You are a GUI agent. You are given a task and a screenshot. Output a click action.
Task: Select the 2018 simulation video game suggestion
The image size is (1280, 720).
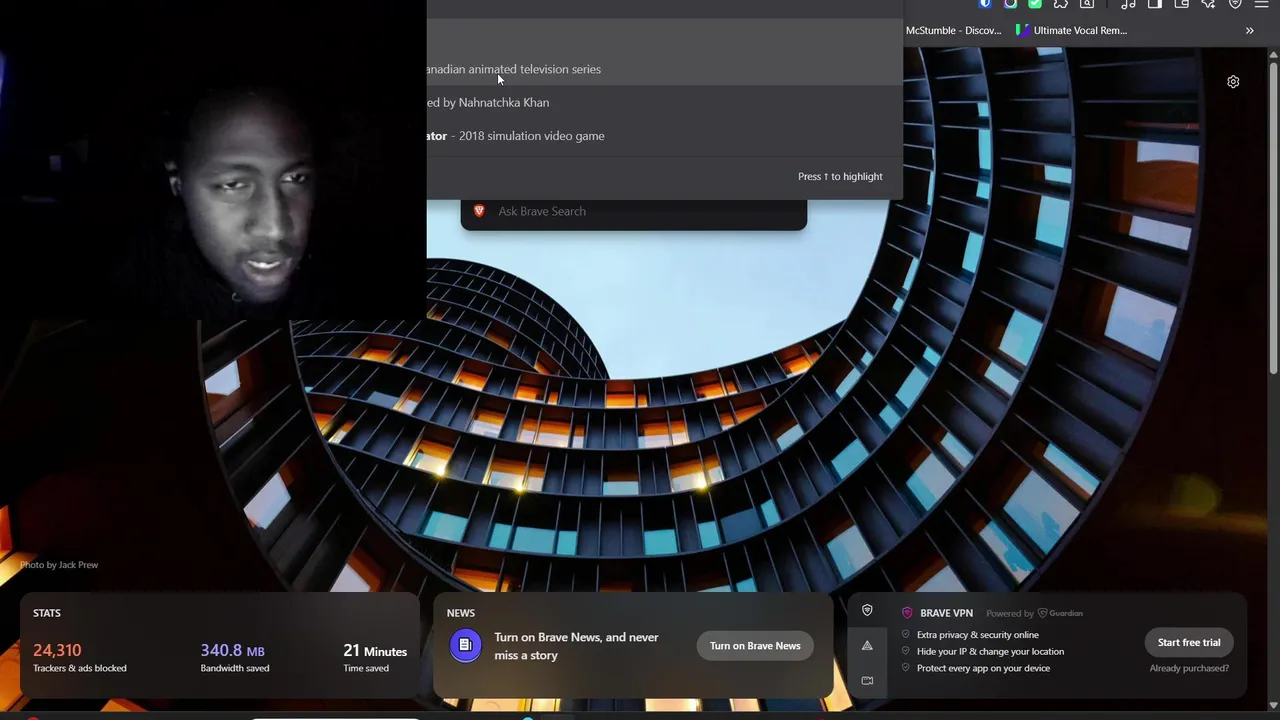[x=664, y=135]
